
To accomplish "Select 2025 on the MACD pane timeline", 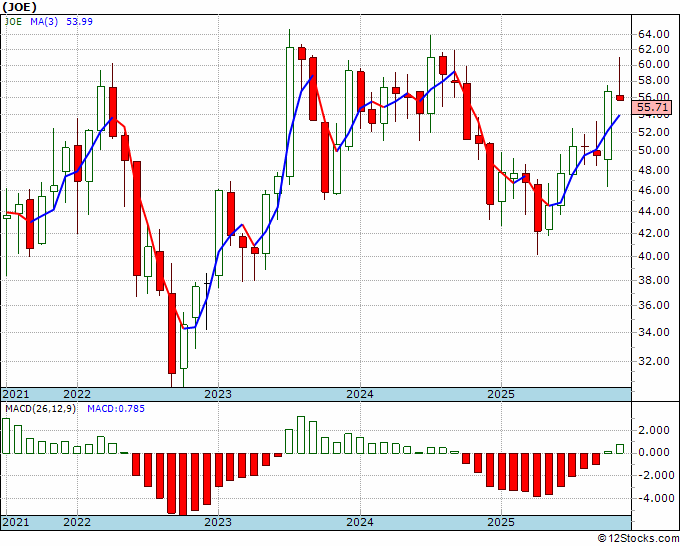I will click(x=501, y=522).
